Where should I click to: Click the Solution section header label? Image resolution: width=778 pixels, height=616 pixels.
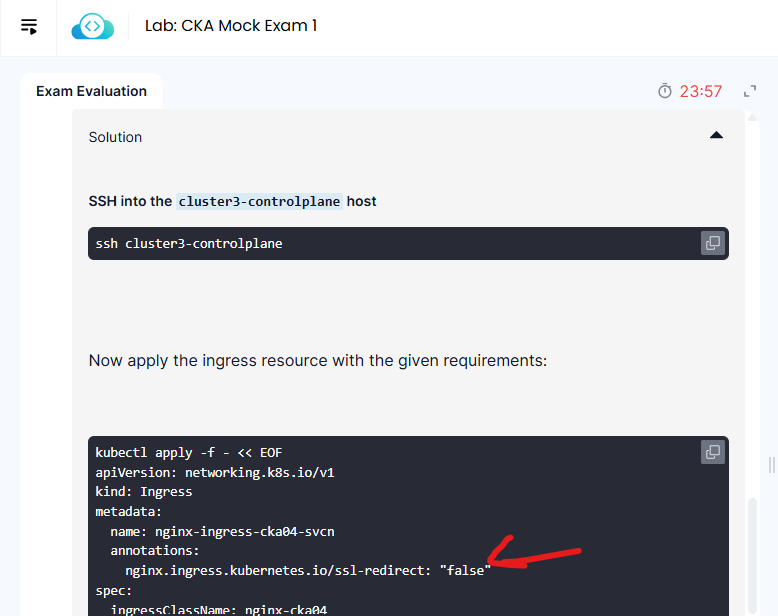[x=116, y=137]
